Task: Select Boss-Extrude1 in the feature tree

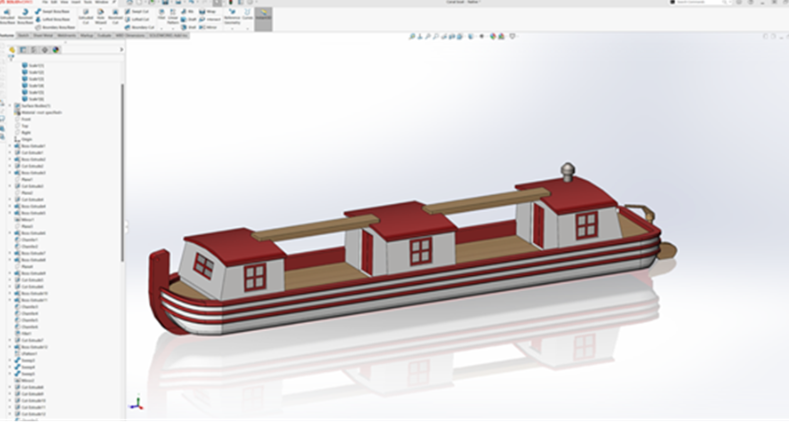Action: [x=33, y=146]
